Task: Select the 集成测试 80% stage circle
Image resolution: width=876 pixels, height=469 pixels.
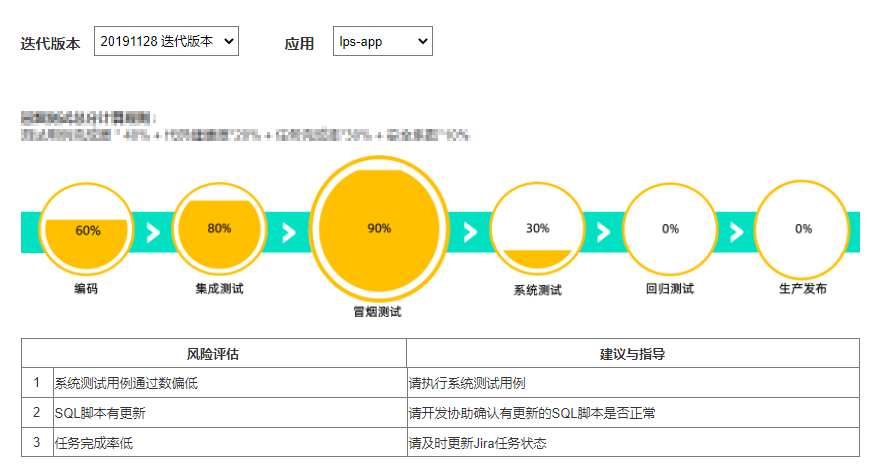Action: pyautogui.click(x=219, y=230)
